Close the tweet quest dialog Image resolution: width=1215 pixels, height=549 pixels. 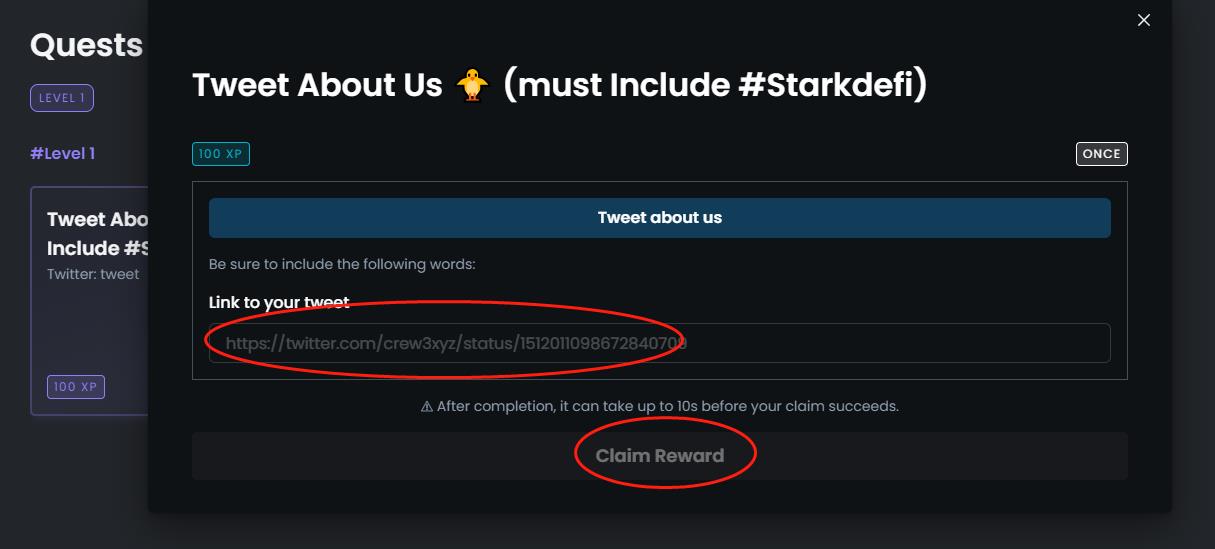1144,20
